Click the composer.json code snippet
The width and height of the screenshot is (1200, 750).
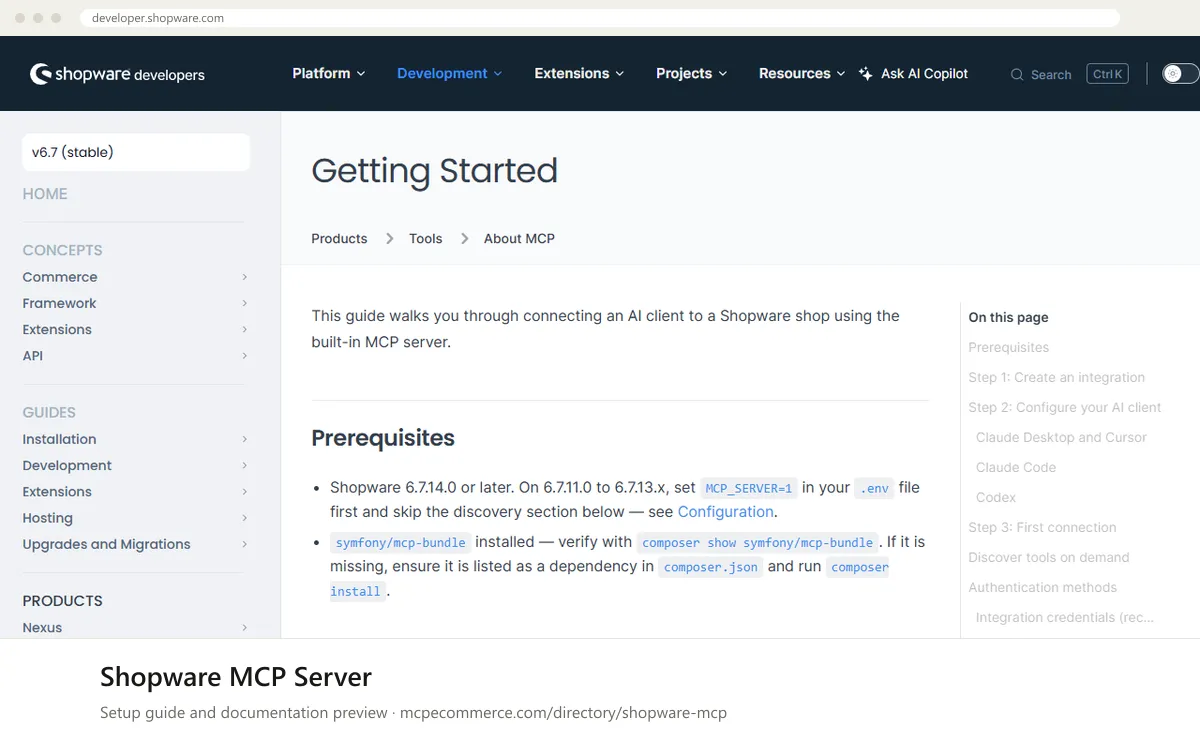point(710,566)
